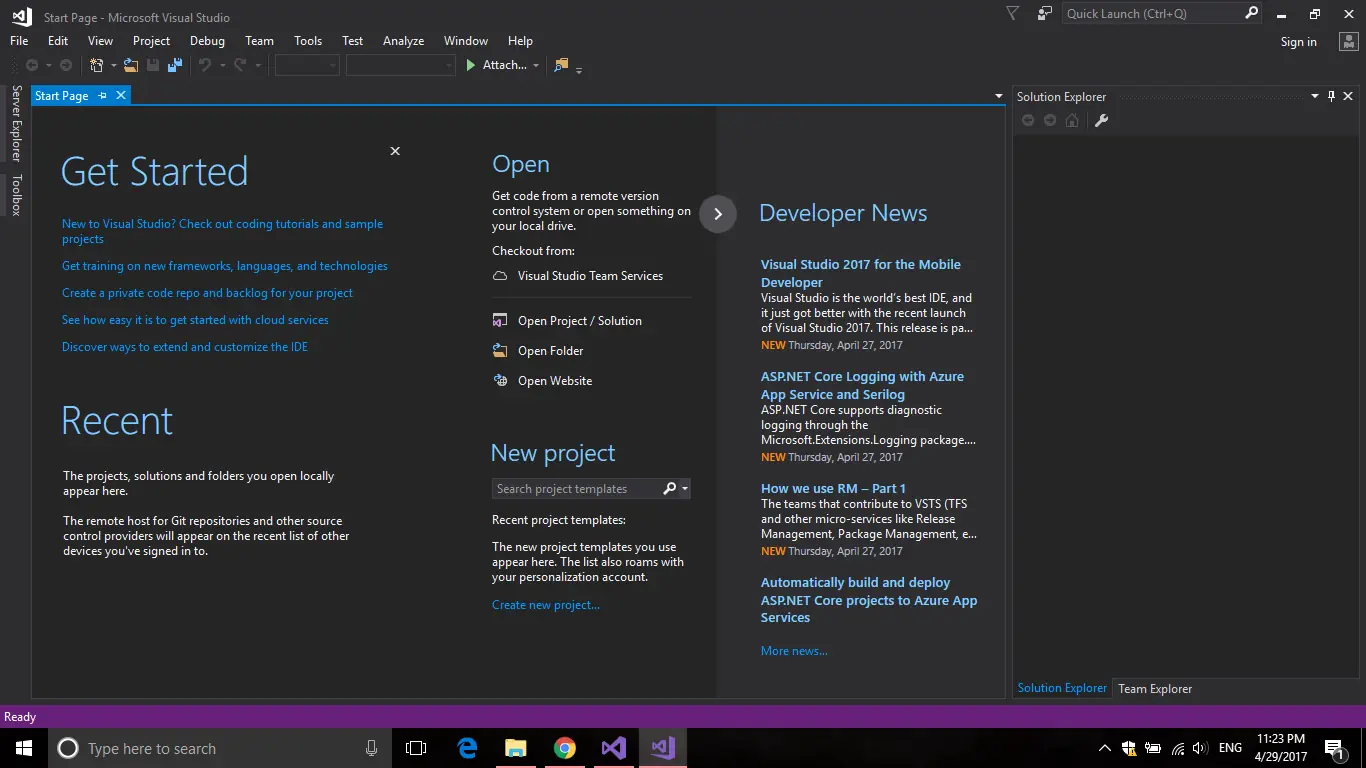Open the New Project icon's dropdown arrow
The height and width of the screenshot is (768, 1366).
(x=113, y=66)
